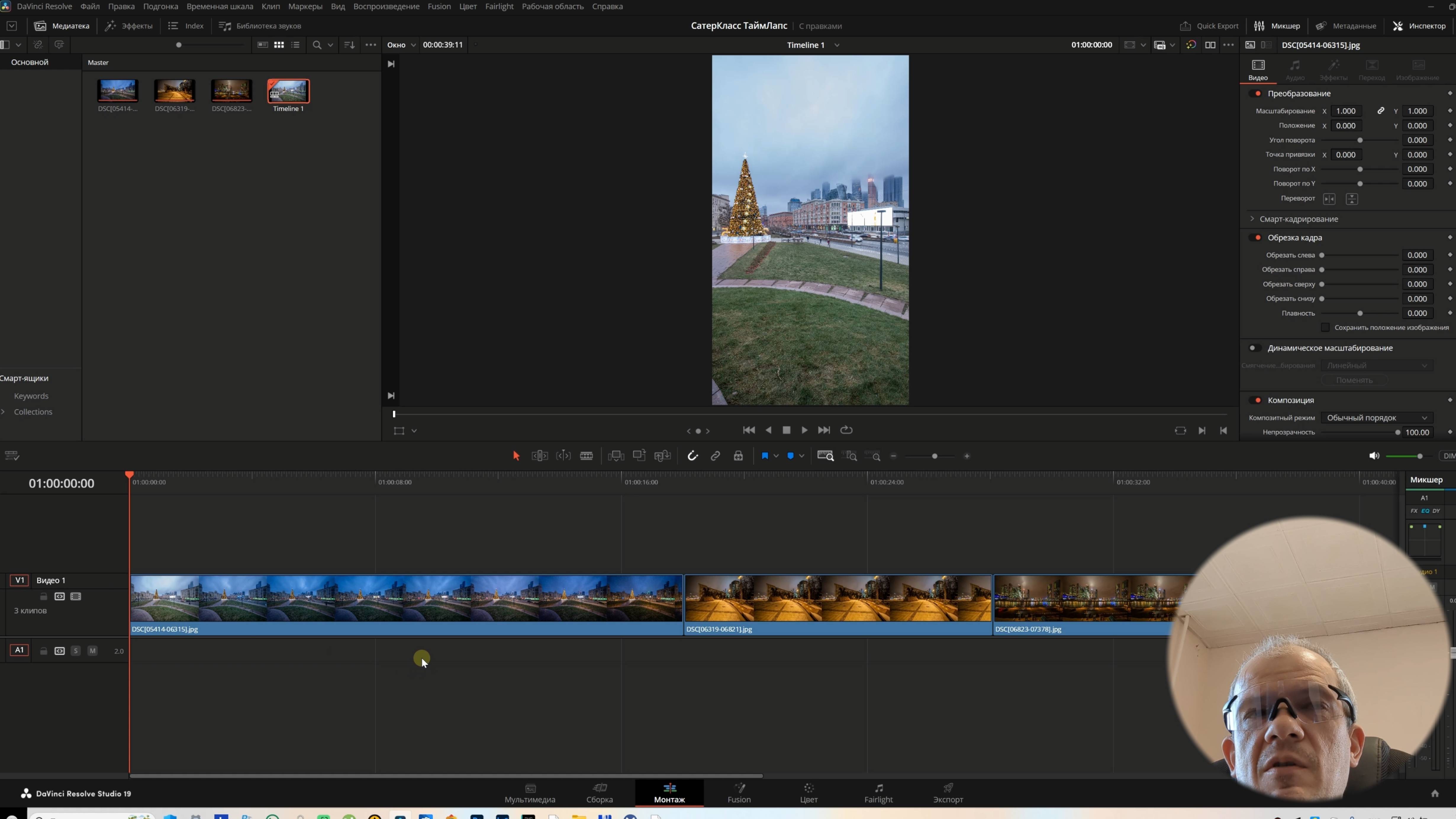The height and width of the screenshot is (819, 1456).
Task: Select the Blade edit mode tool
Action: [x=586, y=456]
